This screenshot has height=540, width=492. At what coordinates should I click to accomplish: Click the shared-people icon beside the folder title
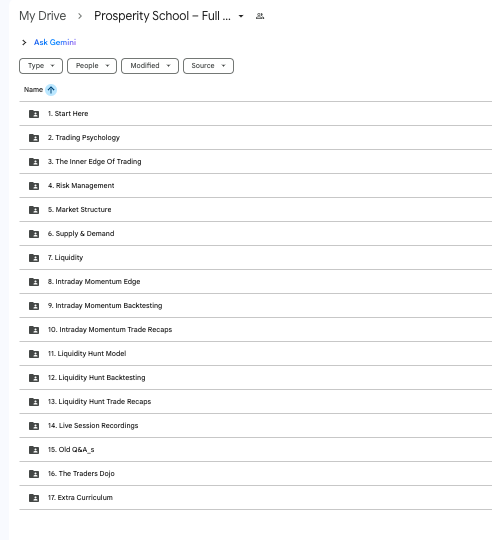pyautogui.click(x=260, y=16)
